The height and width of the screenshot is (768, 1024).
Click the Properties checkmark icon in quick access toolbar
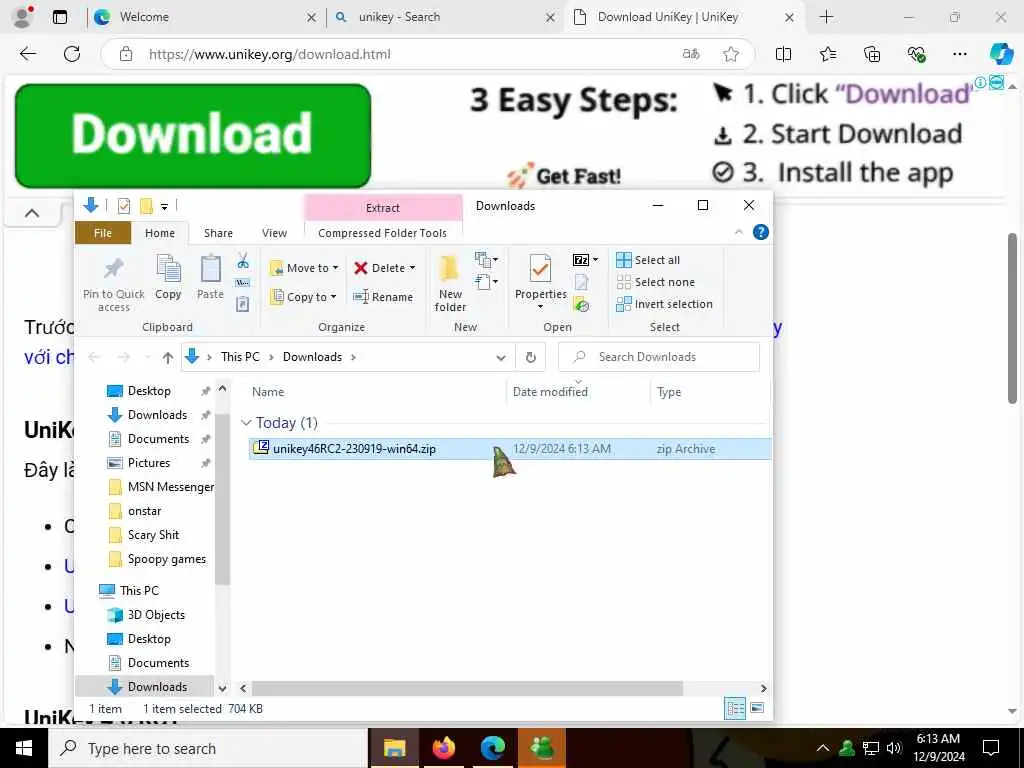123,206
